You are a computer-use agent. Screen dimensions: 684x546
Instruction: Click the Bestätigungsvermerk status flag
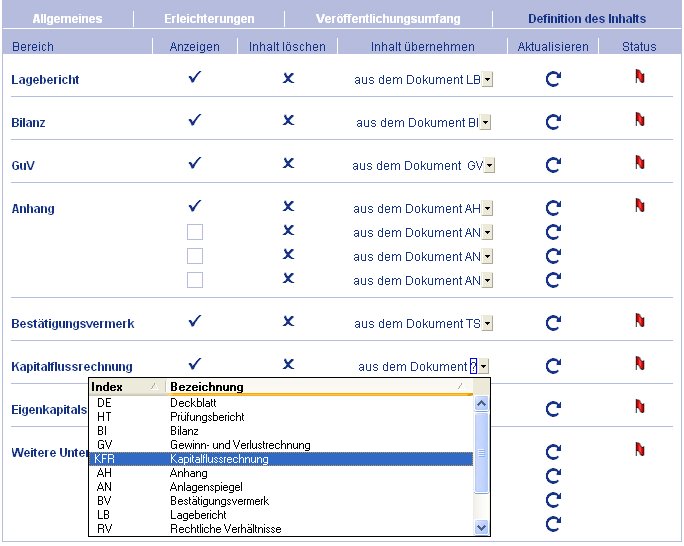[x=640, y=321]
